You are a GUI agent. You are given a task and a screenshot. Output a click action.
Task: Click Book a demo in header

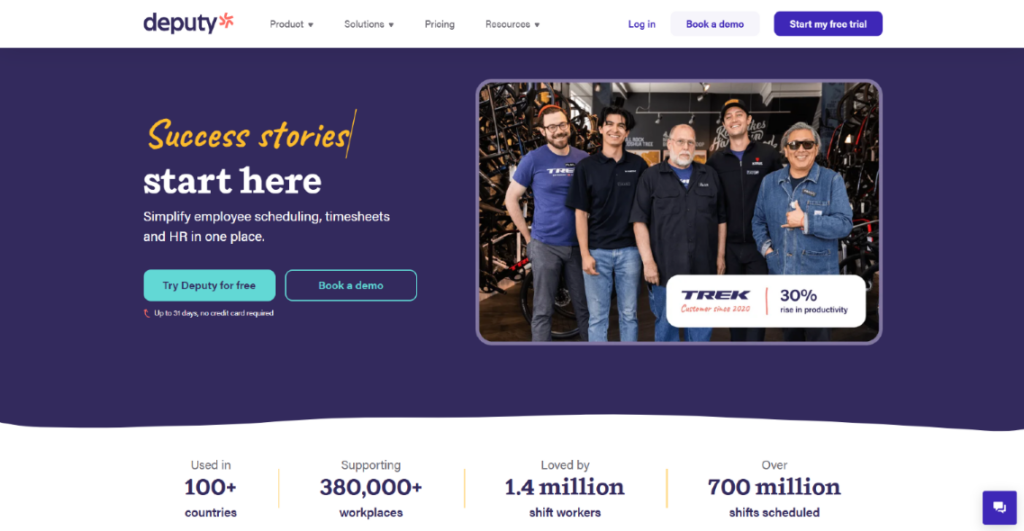(714, 24)
